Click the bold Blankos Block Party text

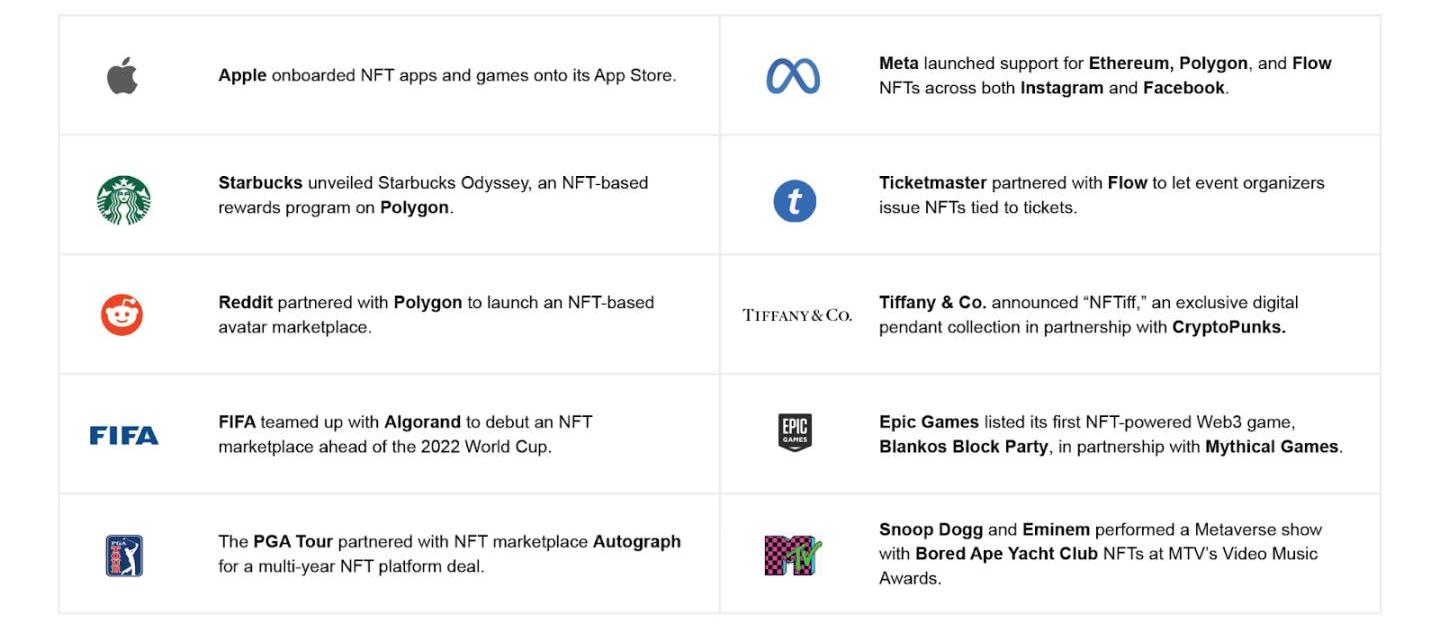click(x=964, y=447)
